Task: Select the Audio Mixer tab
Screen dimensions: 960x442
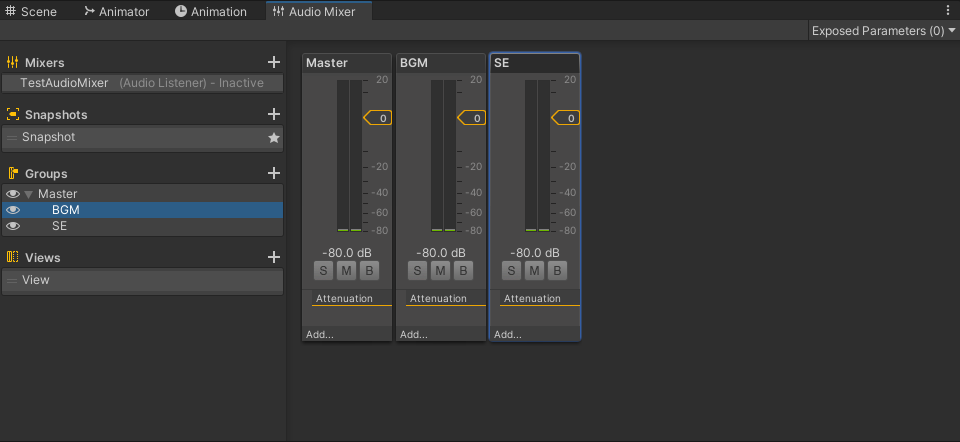Action: click(x=318, y=11)
